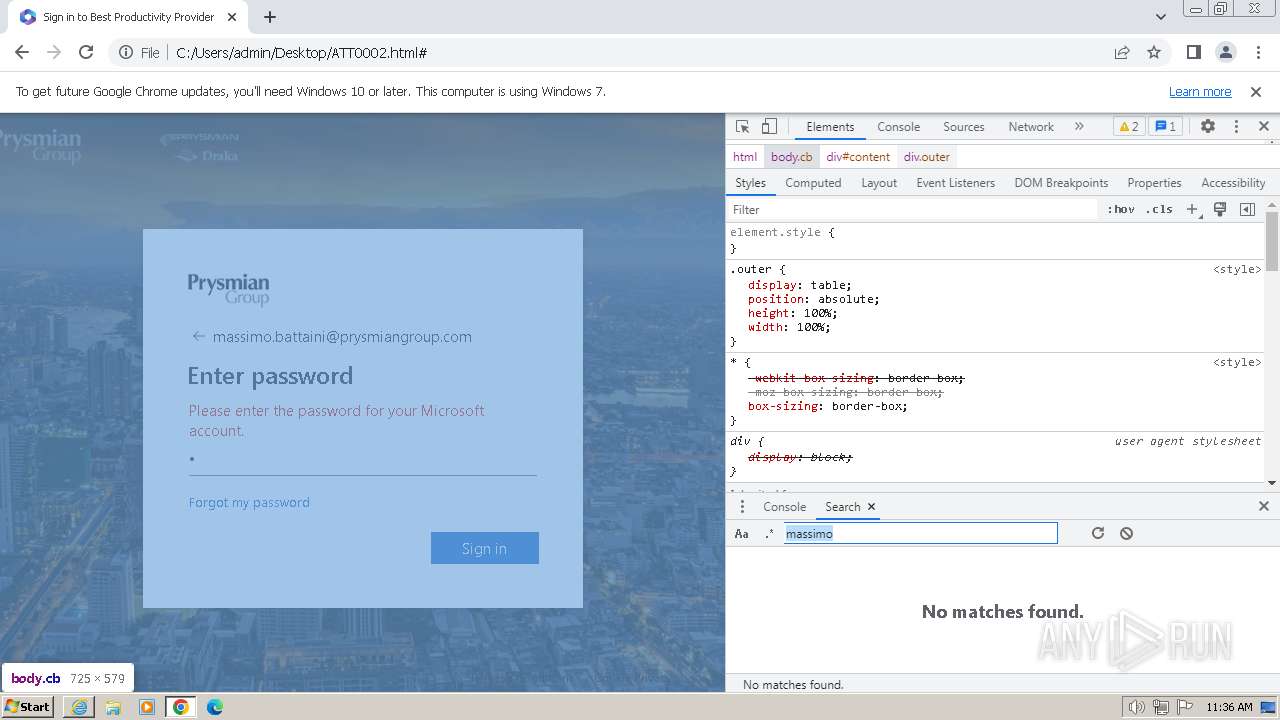
Task: Open the Forgot my password link
Action: (249, 503)
